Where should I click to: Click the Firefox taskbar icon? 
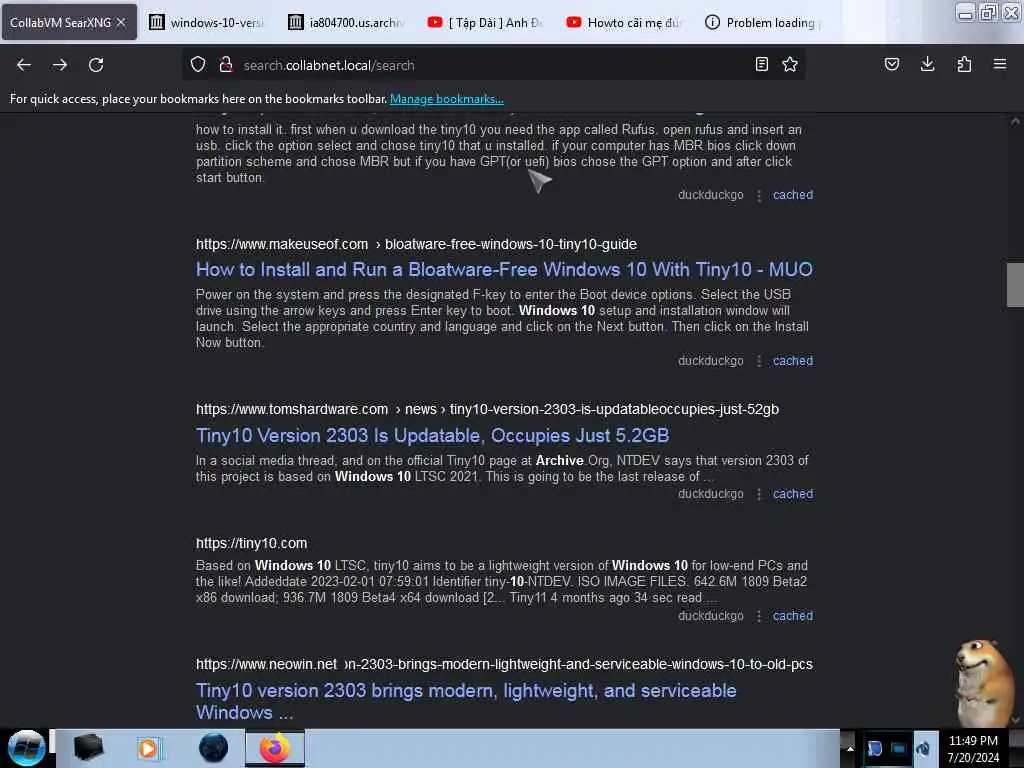[275, 748]
